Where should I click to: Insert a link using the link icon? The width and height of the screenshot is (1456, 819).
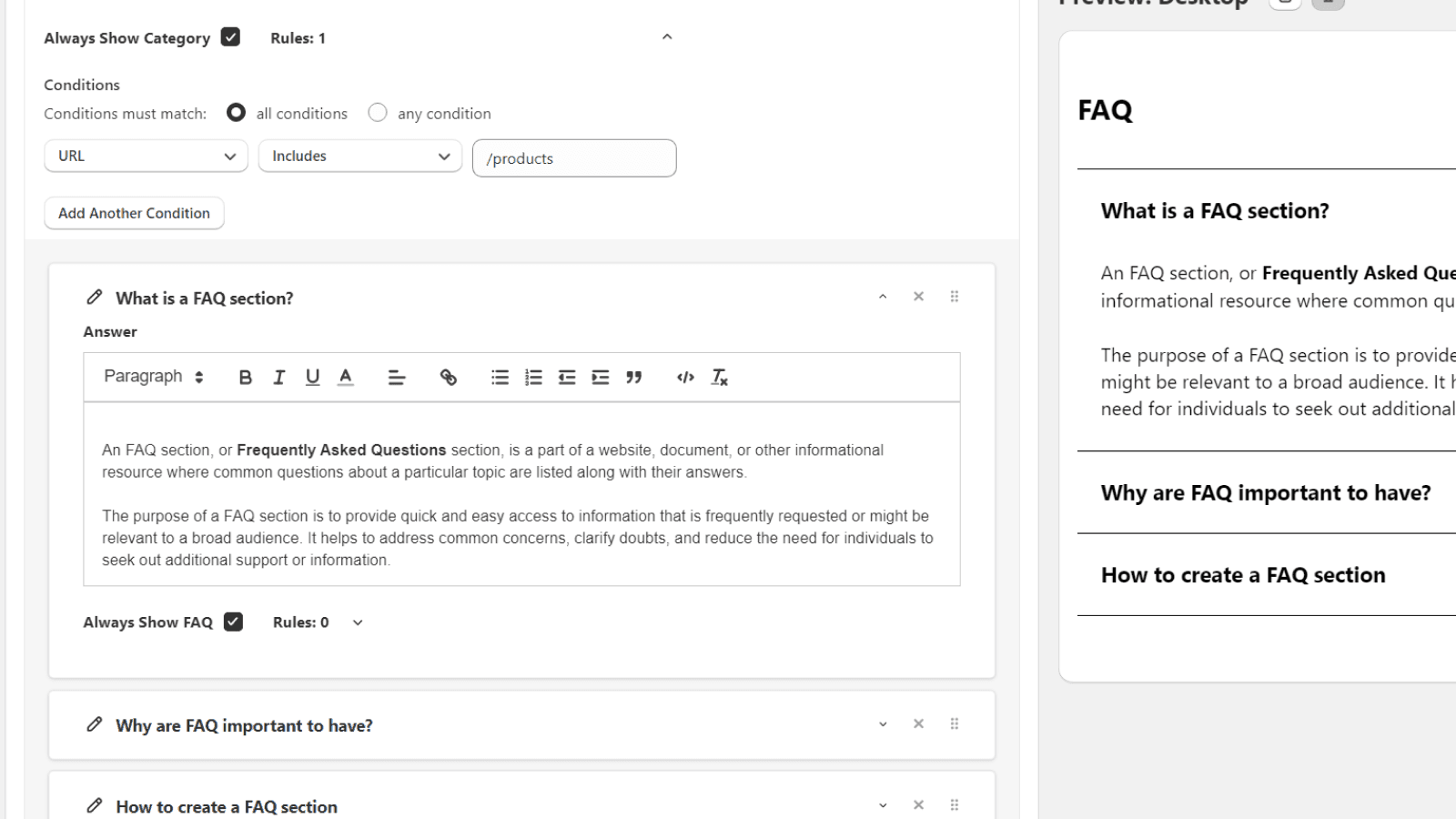tap(448, 378)
